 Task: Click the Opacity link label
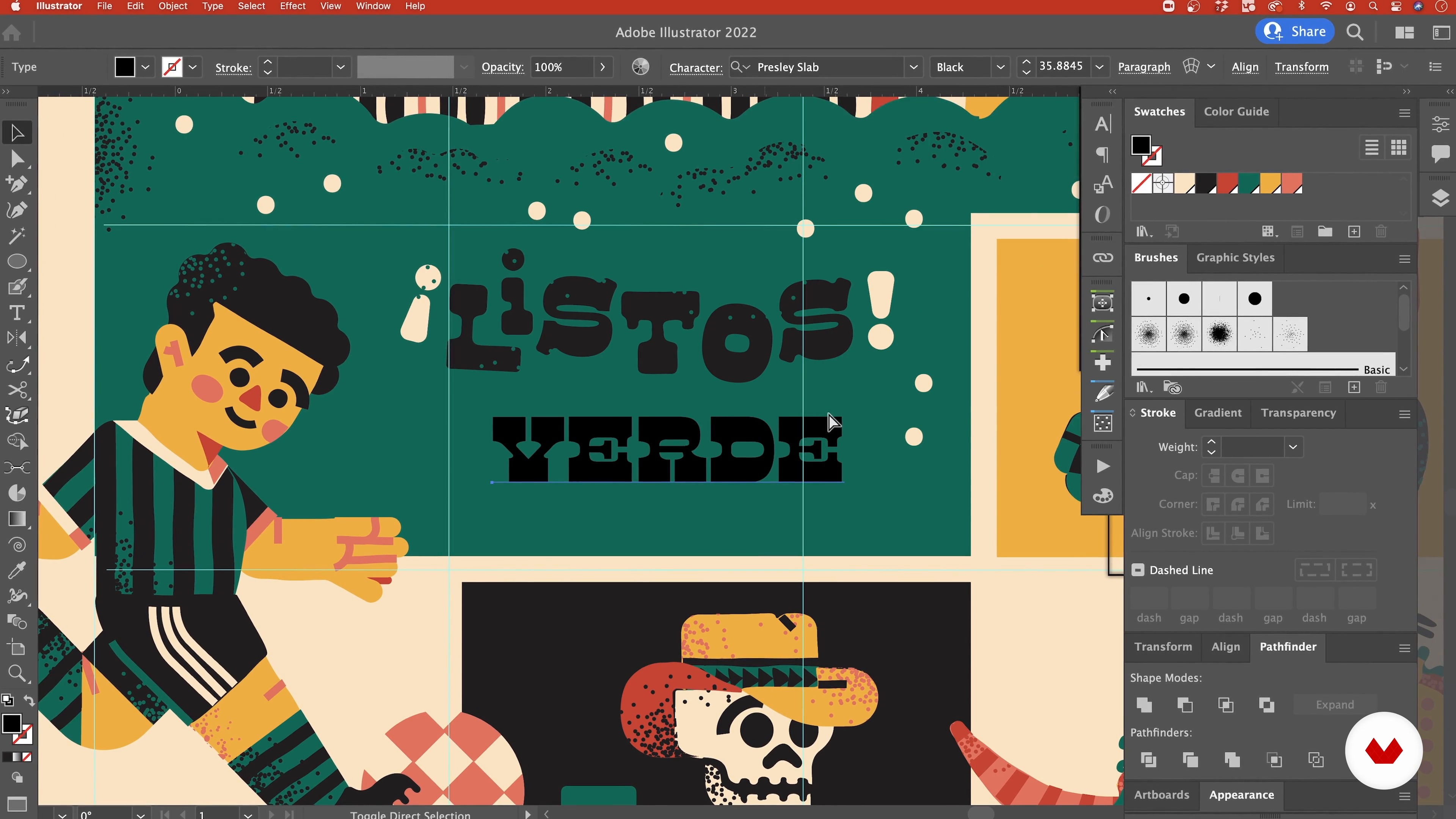pyautogui.click(x=502, y=67)
